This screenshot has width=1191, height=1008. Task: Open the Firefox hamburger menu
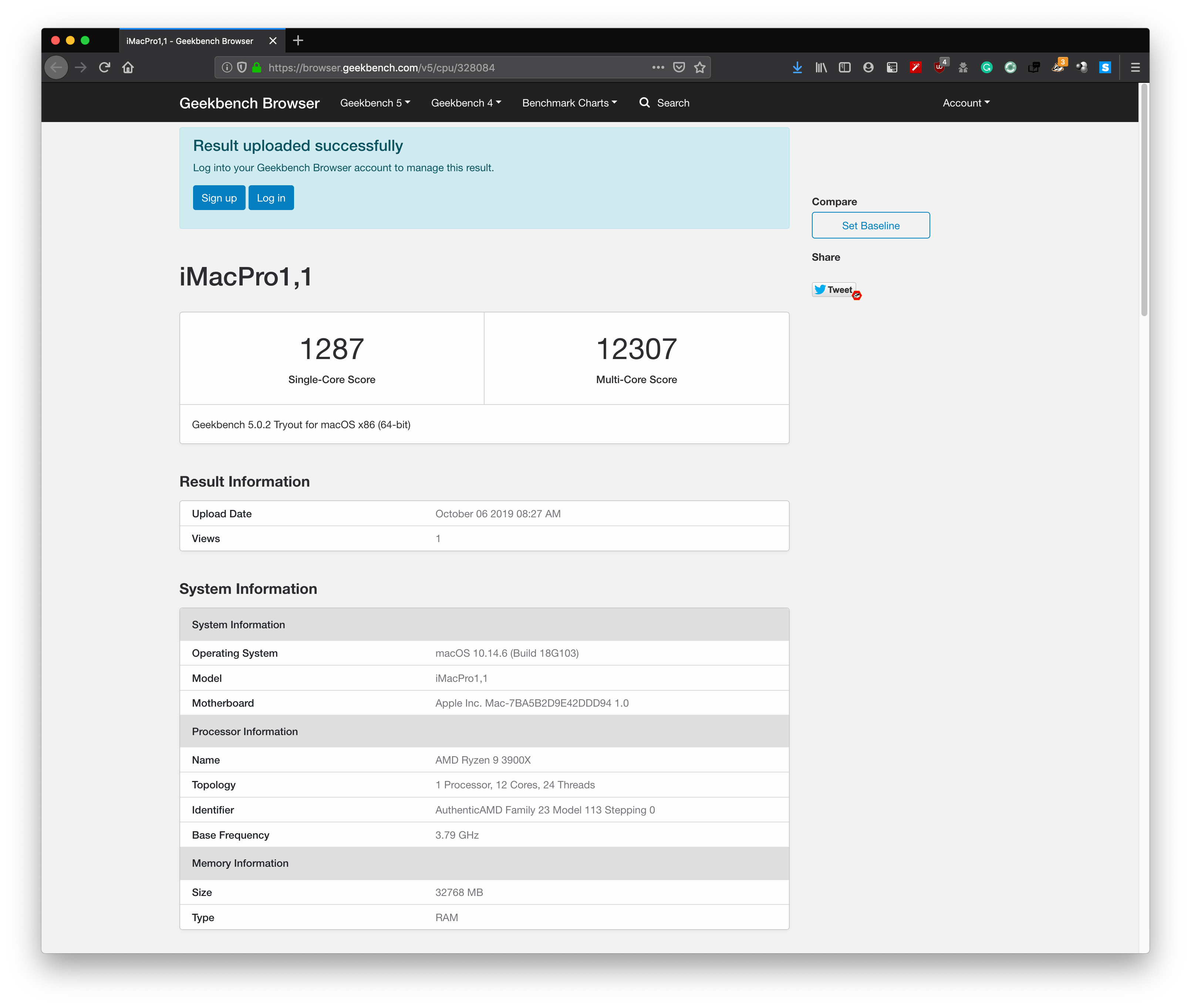[1135, 67]
